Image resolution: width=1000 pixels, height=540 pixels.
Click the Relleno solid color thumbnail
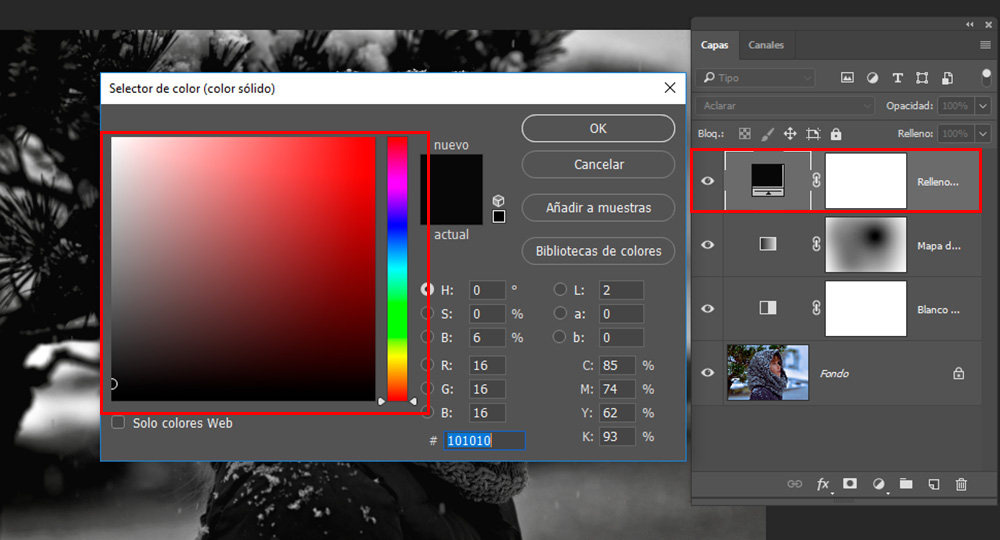coord(768,180)
